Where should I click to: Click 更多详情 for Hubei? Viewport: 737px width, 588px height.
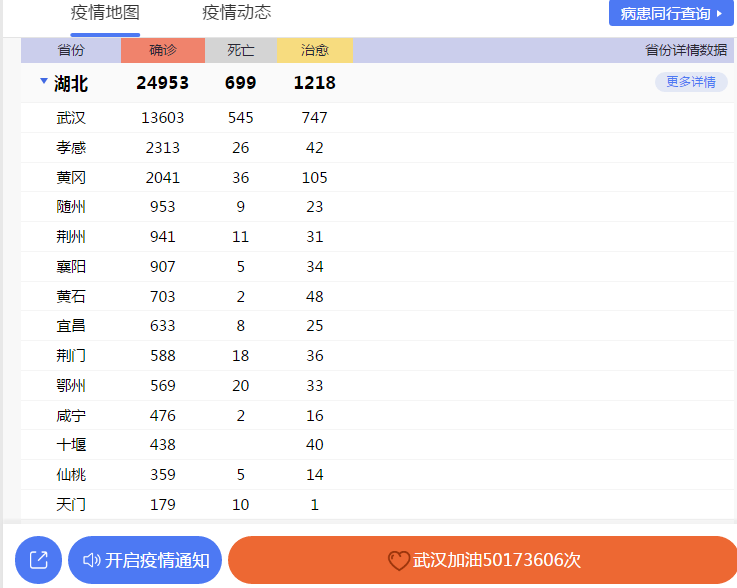[691, 82]
